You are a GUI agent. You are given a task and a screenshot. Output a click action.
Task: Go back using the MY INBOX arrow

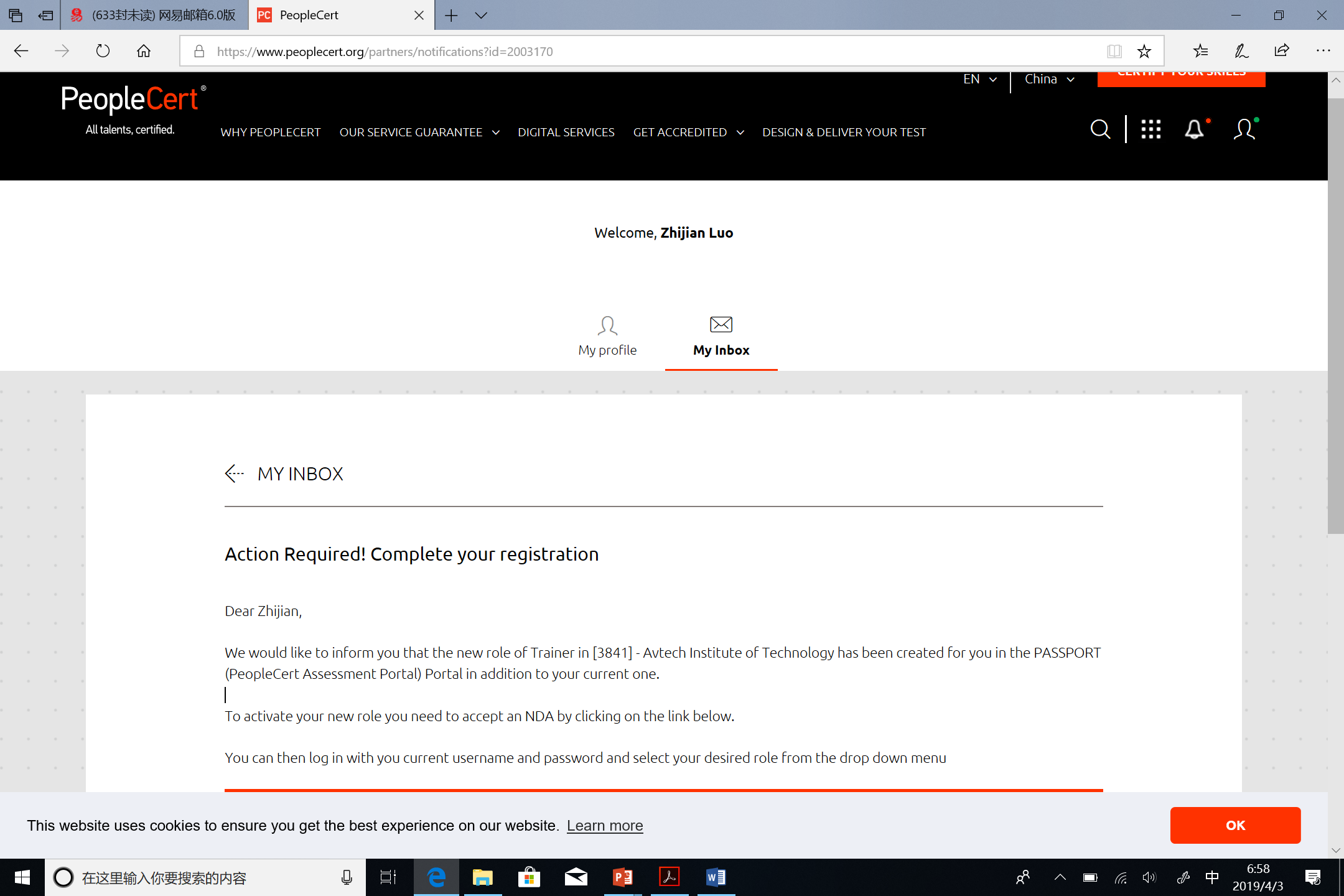coord(234,474)
